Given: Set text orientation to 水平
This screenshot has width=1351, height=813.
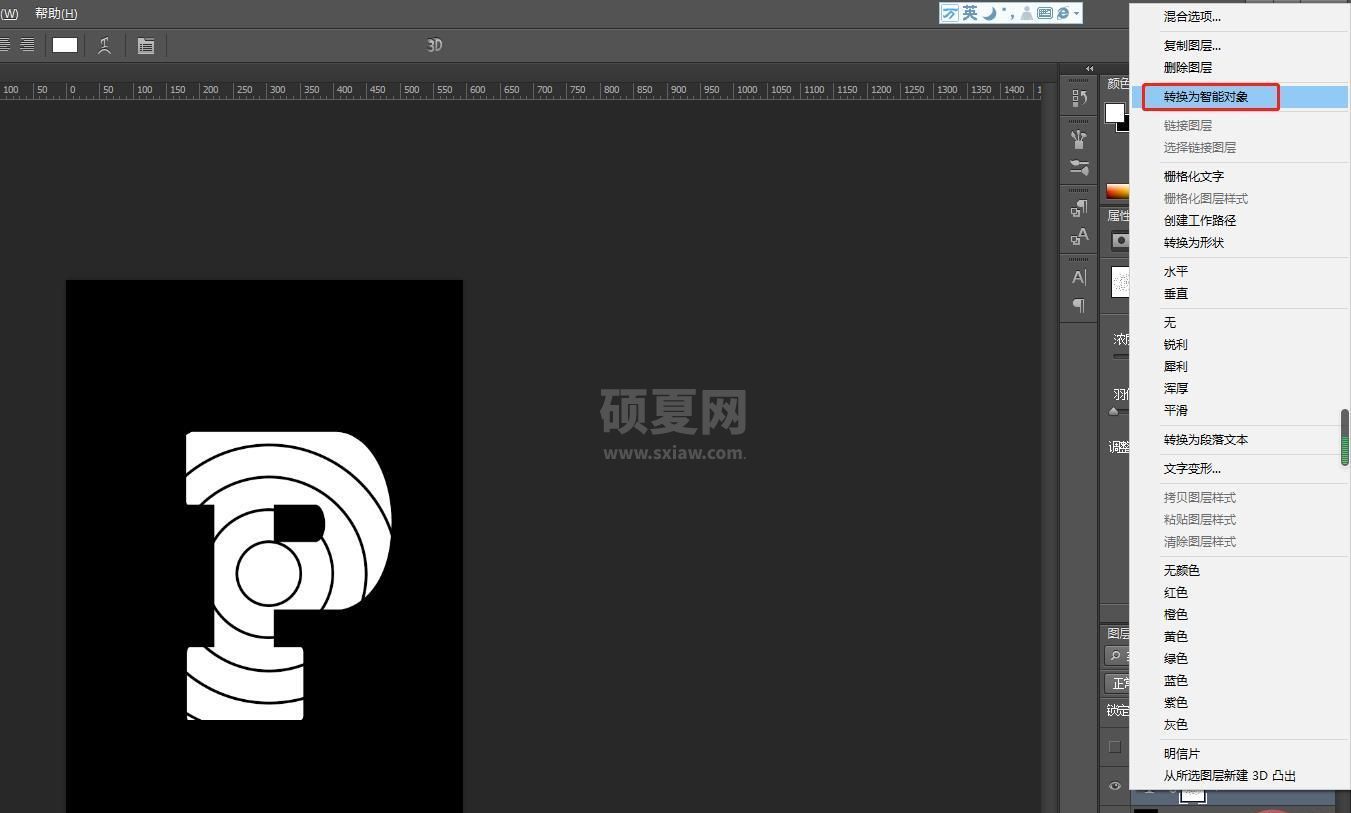Looking at the screenshot, I should 1175,271.
